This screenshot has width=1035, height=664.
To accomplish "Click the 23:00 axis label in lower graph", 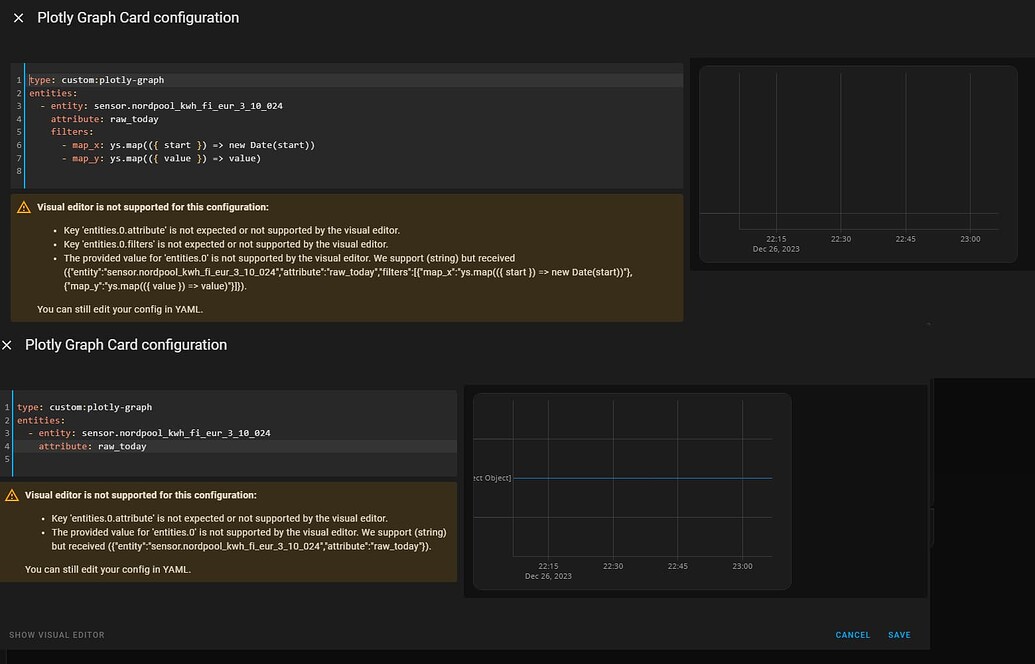I will [742, 566].
